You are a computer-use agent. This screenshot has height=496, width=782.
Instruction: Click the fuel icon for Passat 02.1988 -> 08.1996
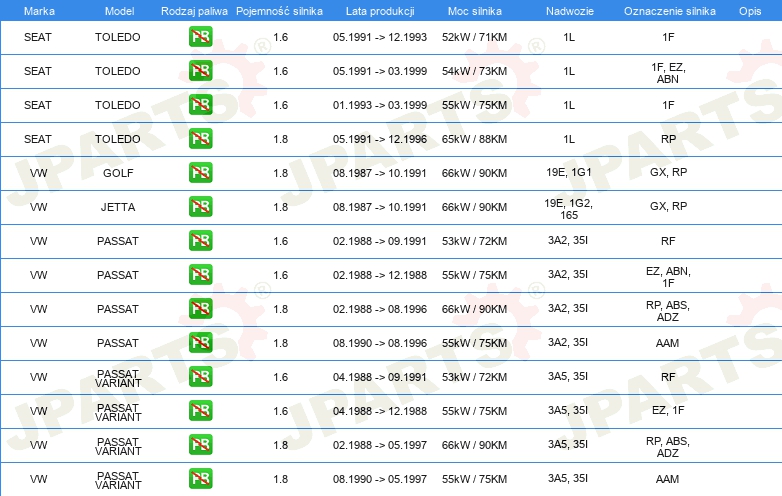(200, 309)
